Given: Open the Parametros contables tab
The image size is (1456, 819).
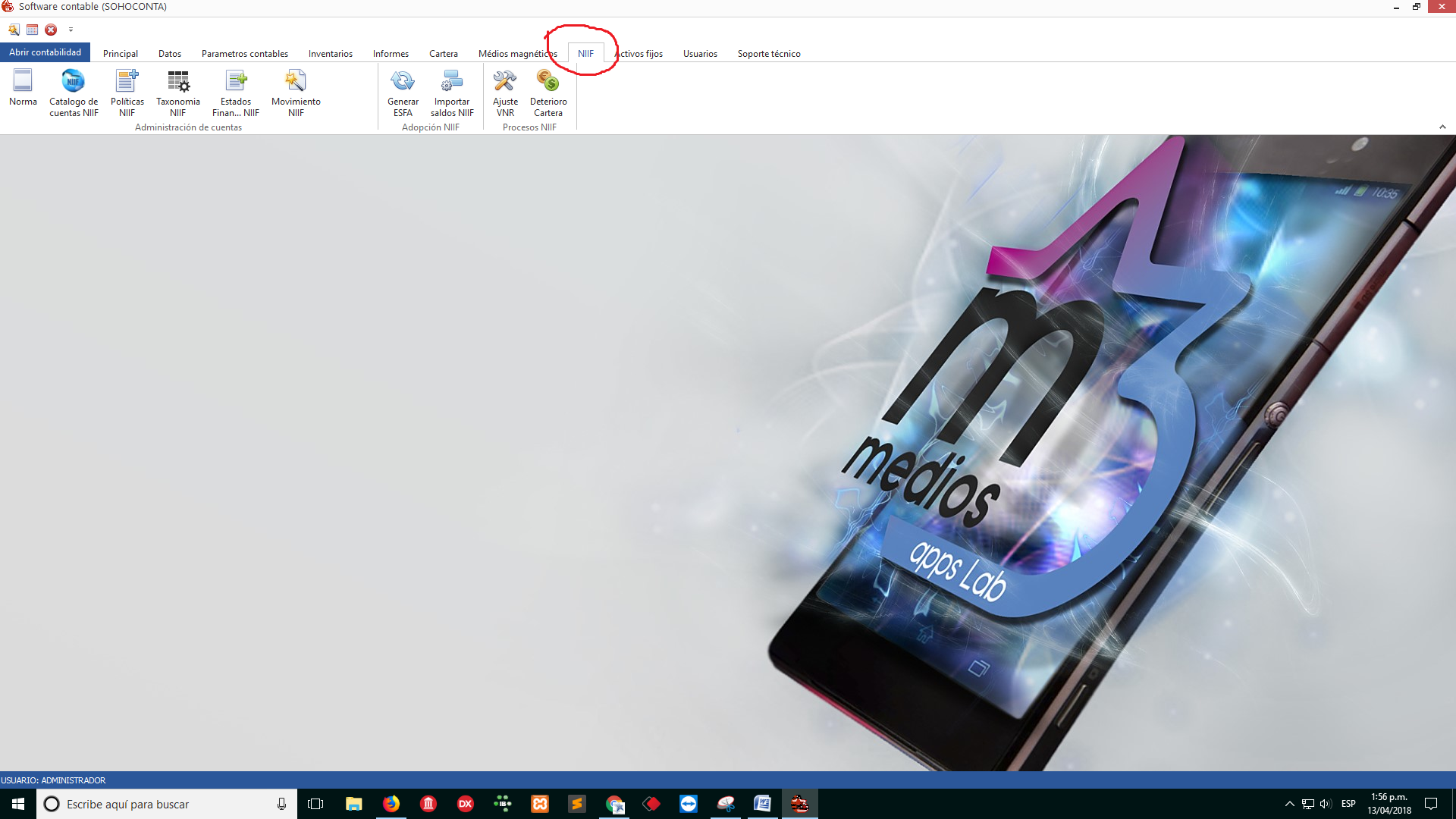Looking at the screenshot, I should pyautogui.click(x=244, y=54).
